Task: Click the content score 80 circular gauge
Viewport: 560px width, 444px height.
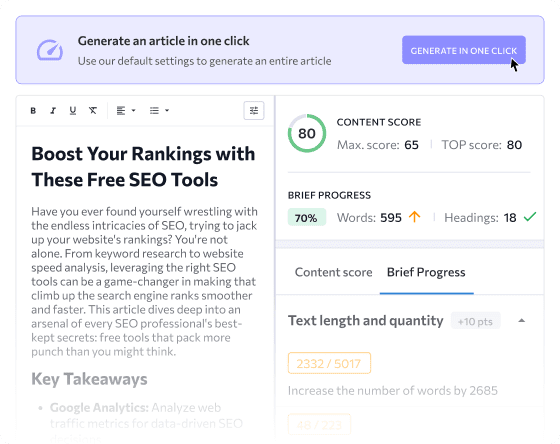Action: point(307,133)
